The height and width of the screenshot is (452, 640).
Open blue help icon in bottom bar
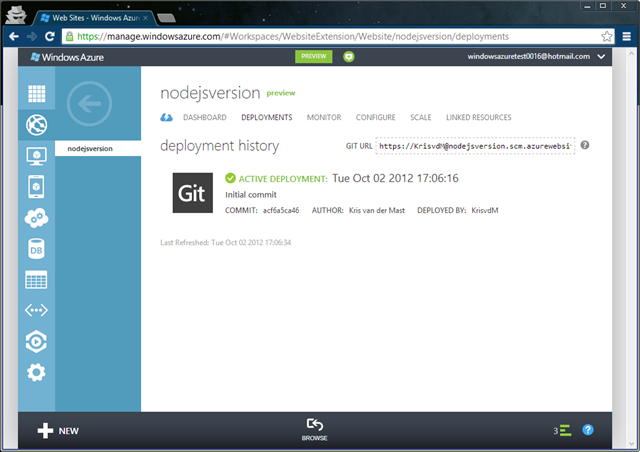pos(588,430)
